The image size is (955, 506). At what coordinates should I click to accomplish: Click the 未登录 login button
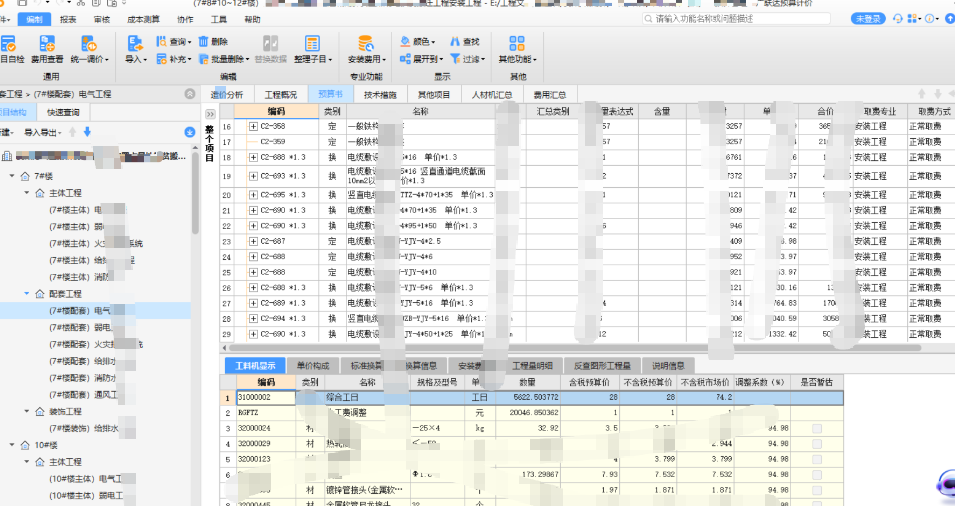(868, 19)
